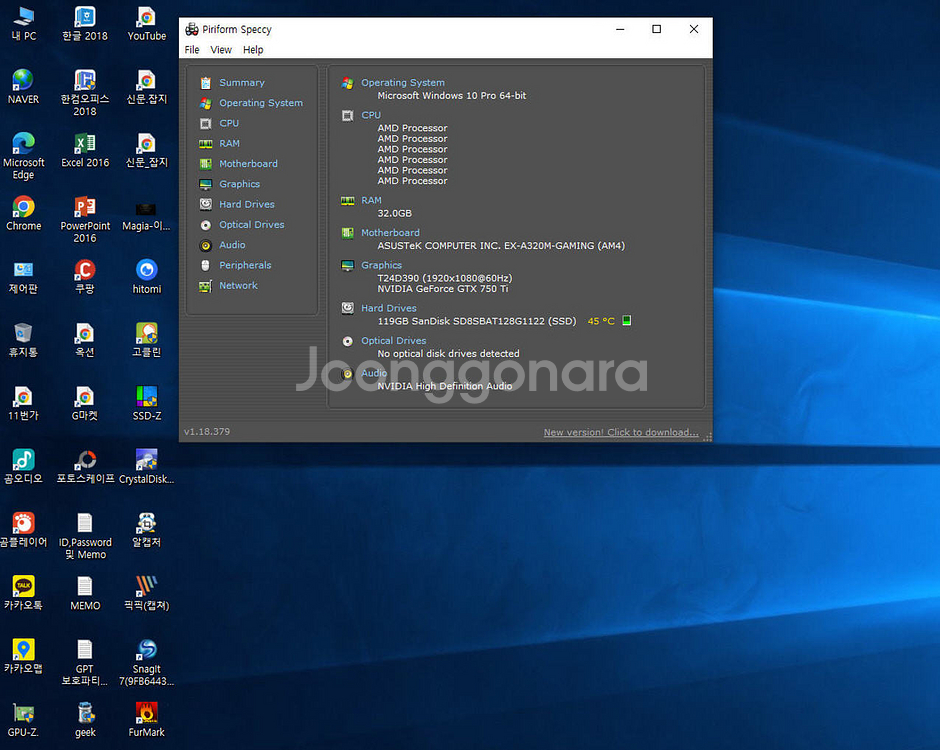
Task: Select the Microsoft Edge desktop icon
Action: pos(23,156)
